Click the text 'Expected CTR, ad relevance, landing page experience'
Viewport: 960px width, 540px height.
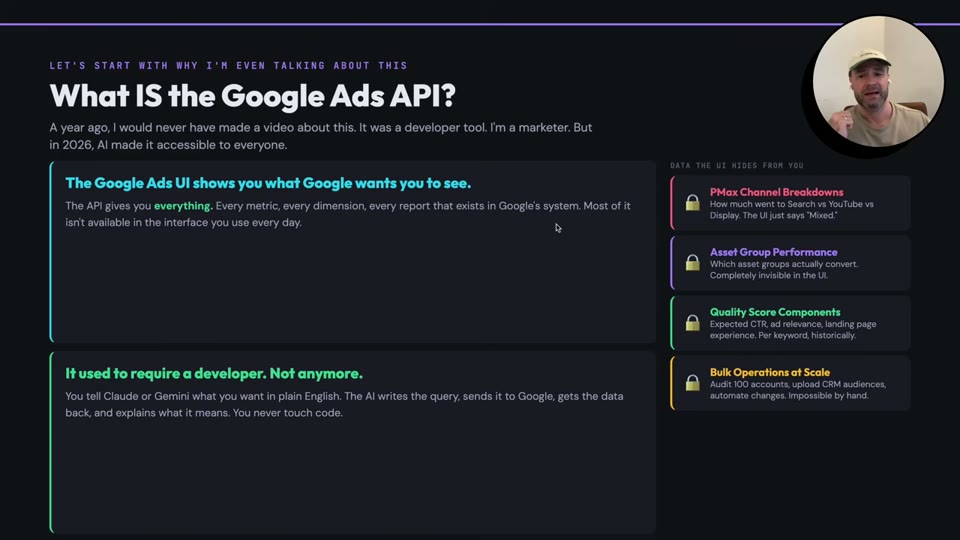[793, 329]
